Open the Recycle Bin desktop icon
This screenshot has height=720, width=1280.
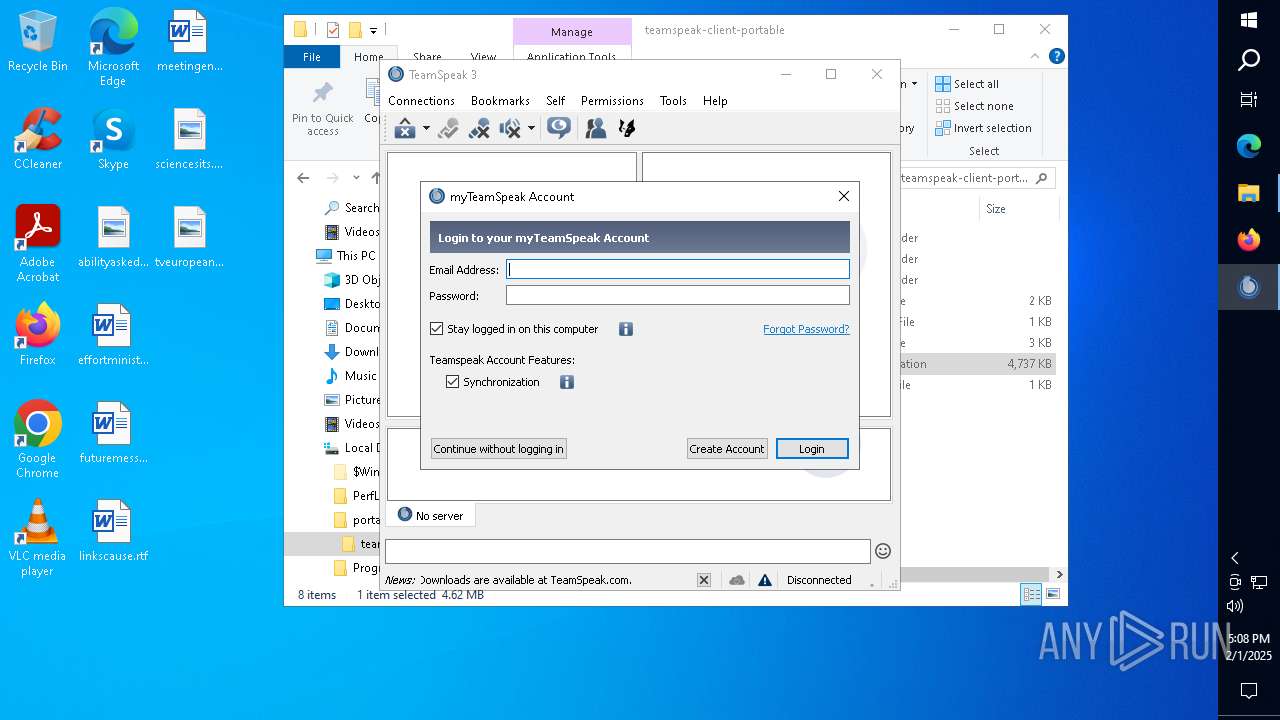pos(38,41)
